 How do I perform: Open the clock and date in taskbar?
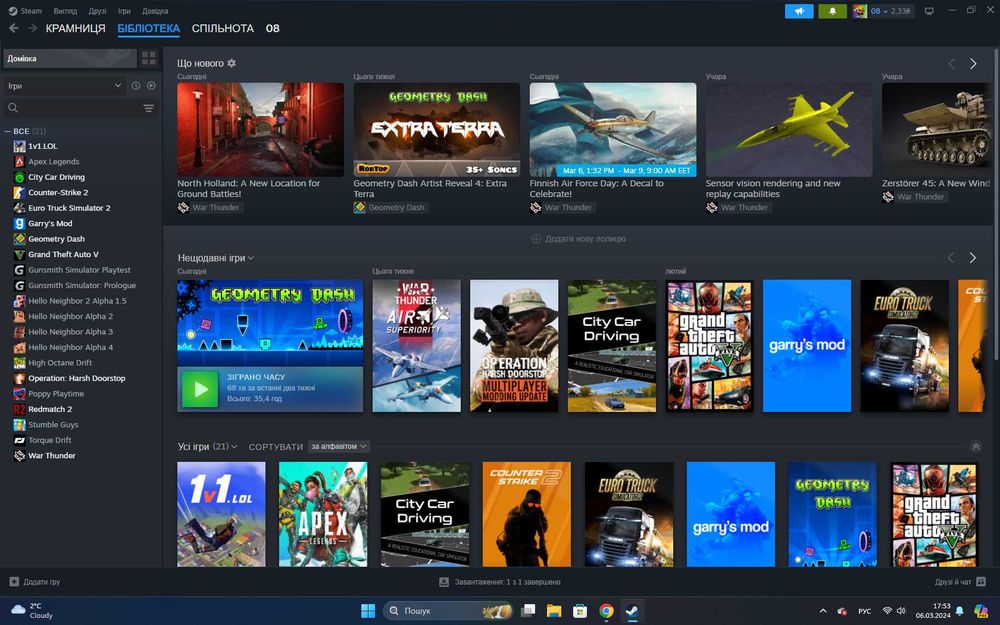coord(933,610)
